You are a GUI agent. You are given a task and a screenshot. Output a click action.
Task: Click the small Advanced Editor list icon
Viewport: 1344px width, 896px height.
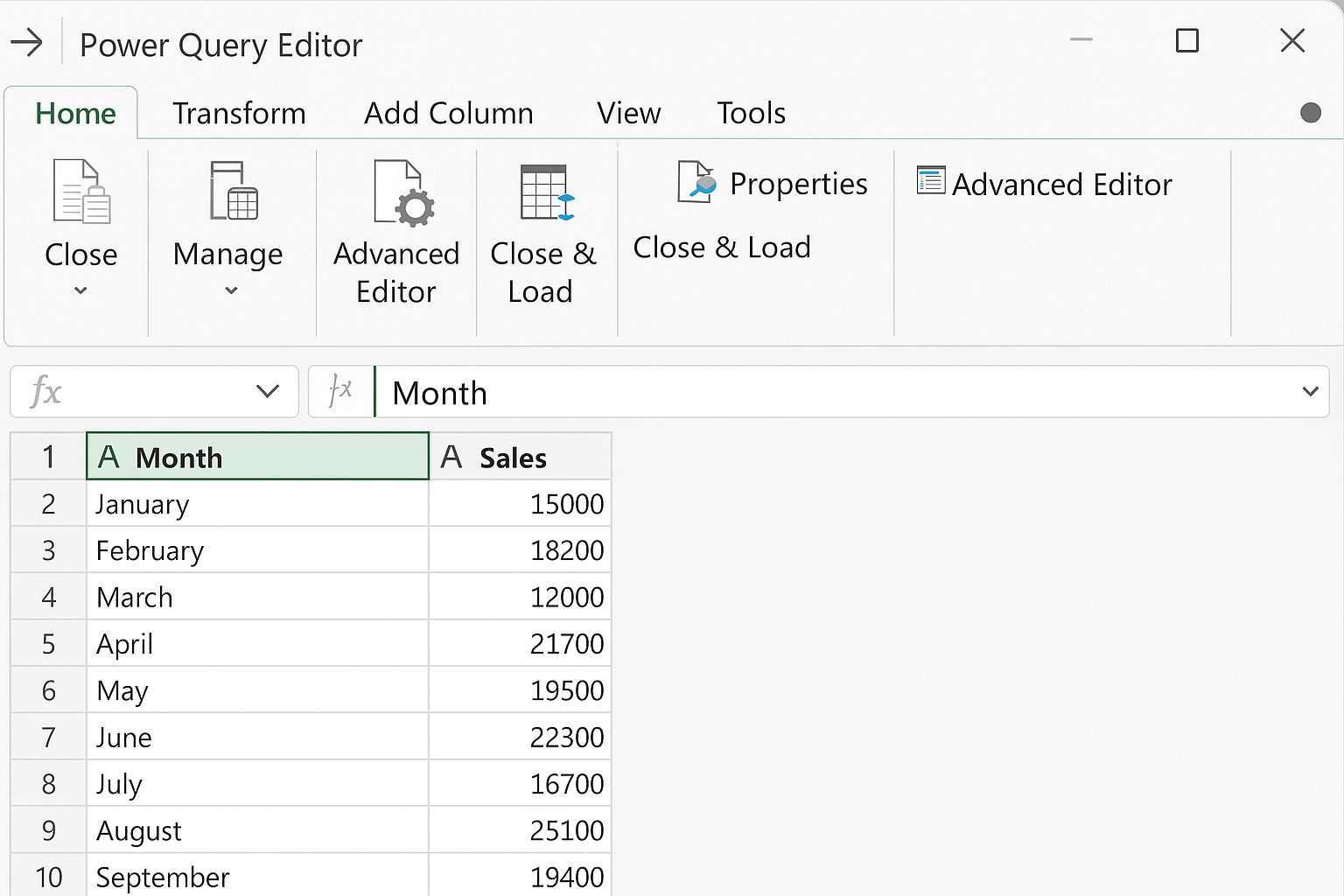931,180
